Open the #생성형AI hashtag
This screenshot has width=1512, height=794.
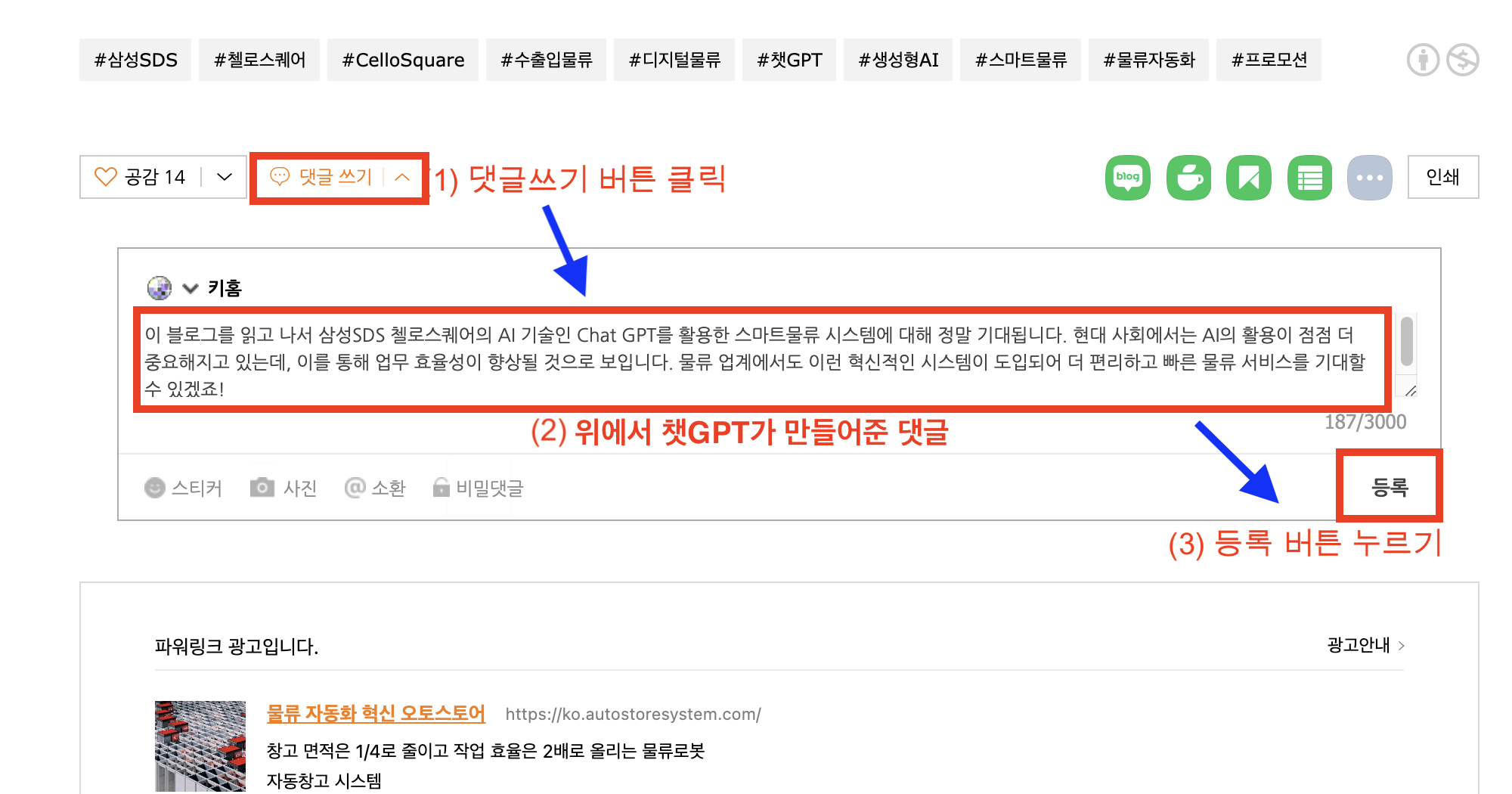tap(898, 60)
